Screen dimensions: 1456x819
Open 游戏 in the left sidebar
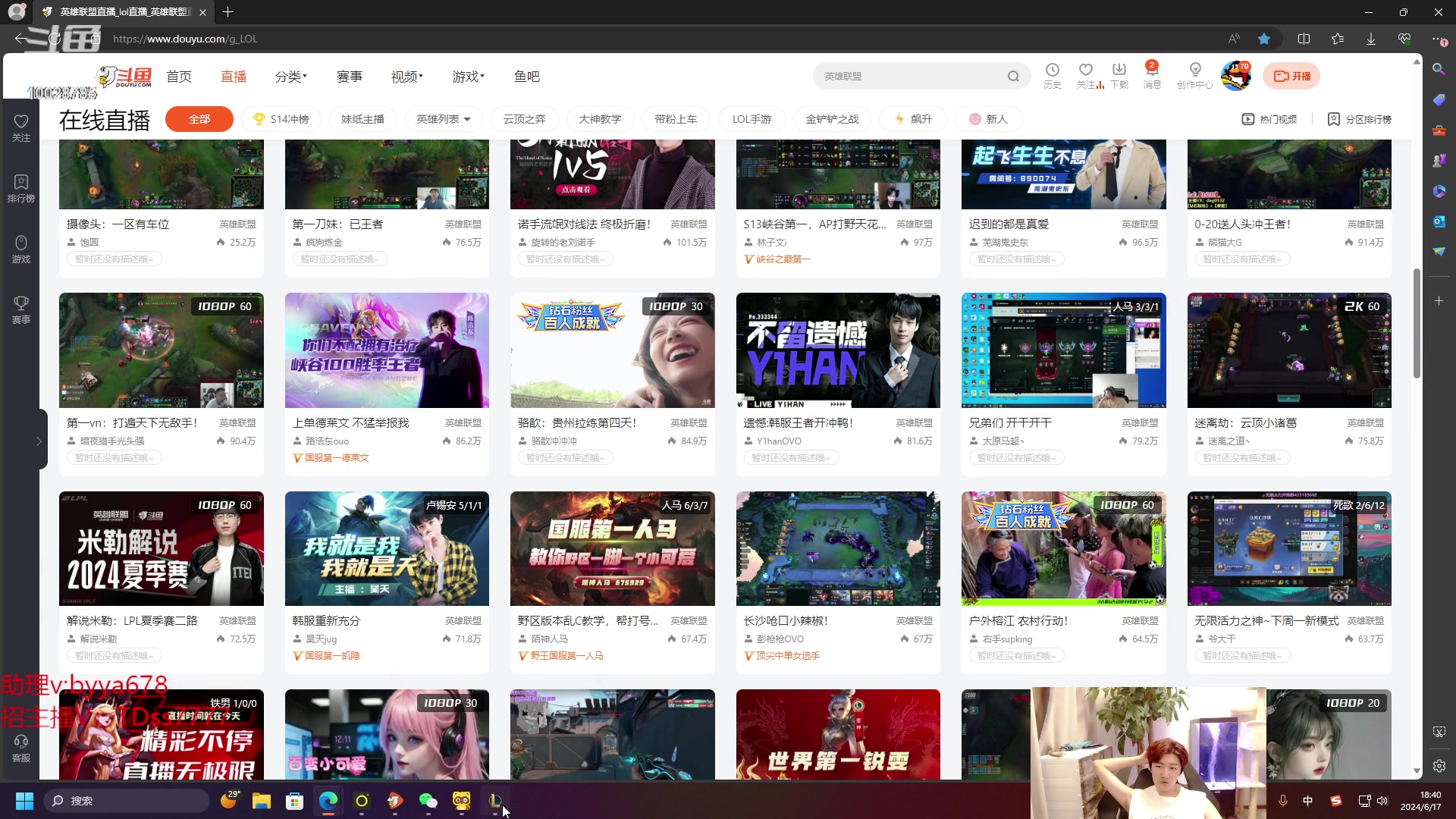[21, 249]
